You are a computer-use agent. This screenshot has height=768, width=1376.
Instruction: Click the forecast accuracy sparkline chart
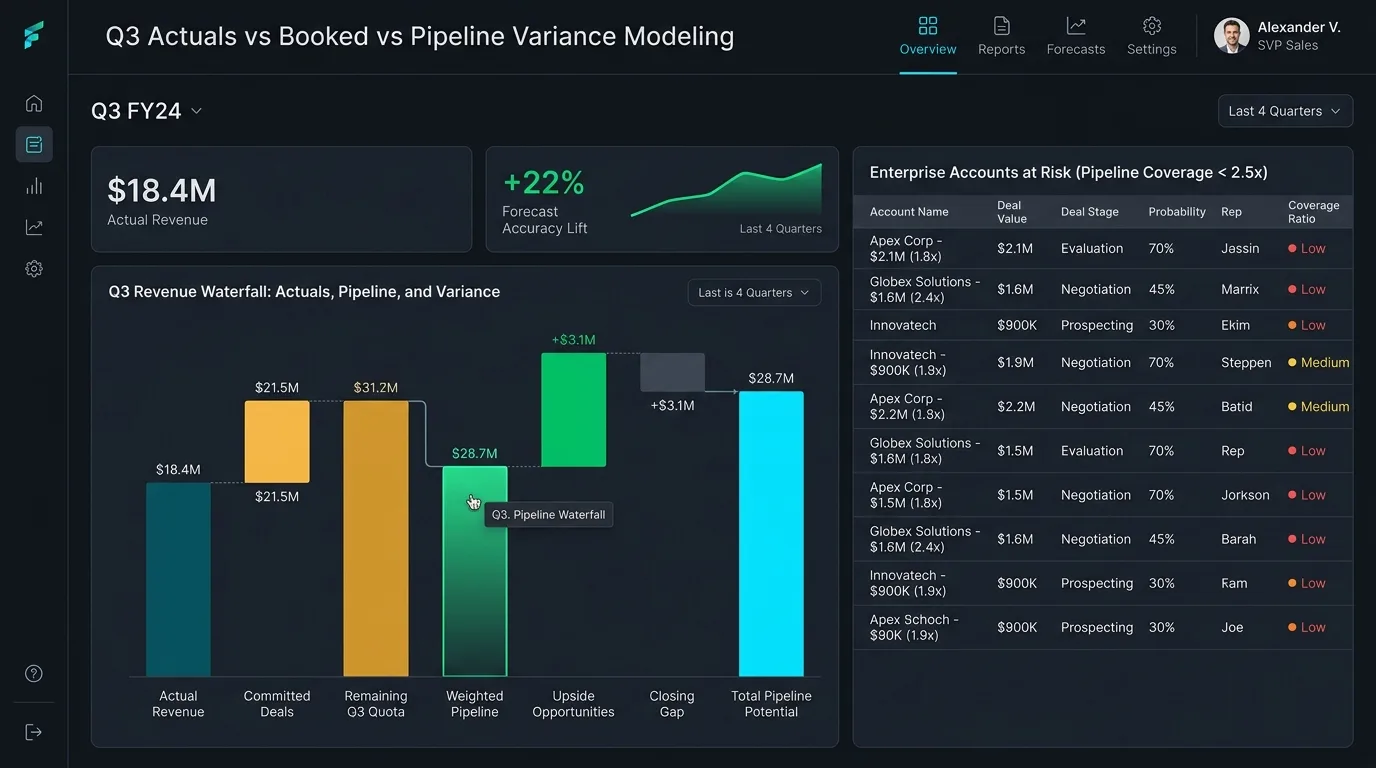tap(727, 190)
